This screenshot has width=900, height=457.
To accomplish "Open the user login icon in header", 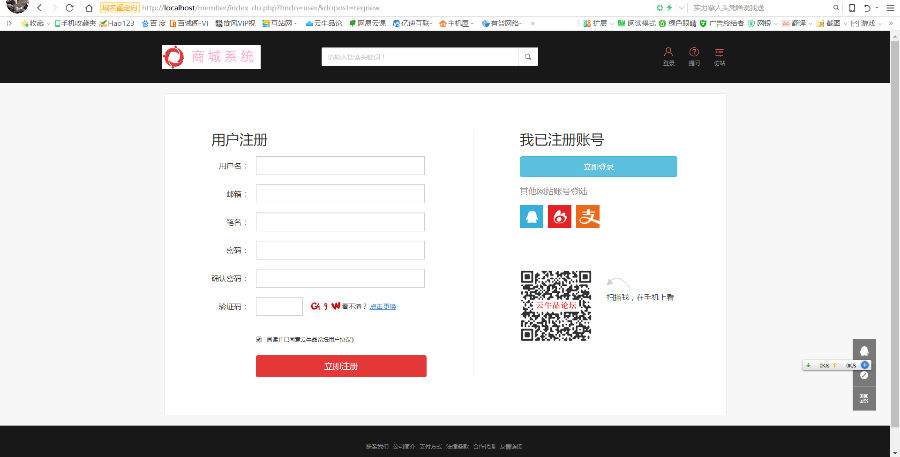I will [x=668, y=54].
